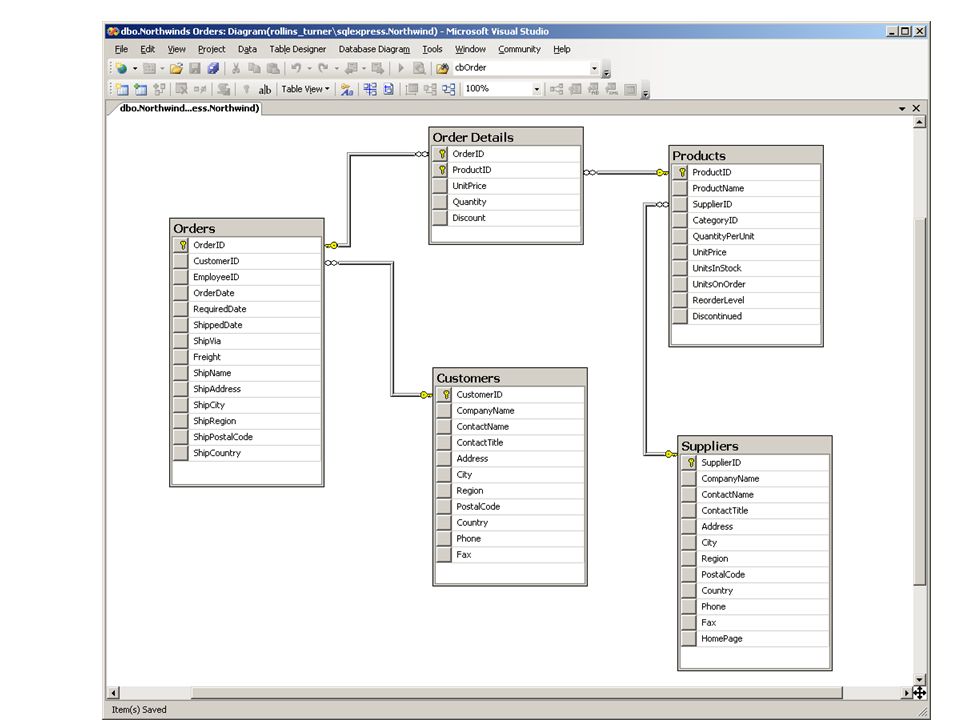Click the Add Table icon
Image resolution: width=960 pixels, height=720 pixels.
[141, 89]
